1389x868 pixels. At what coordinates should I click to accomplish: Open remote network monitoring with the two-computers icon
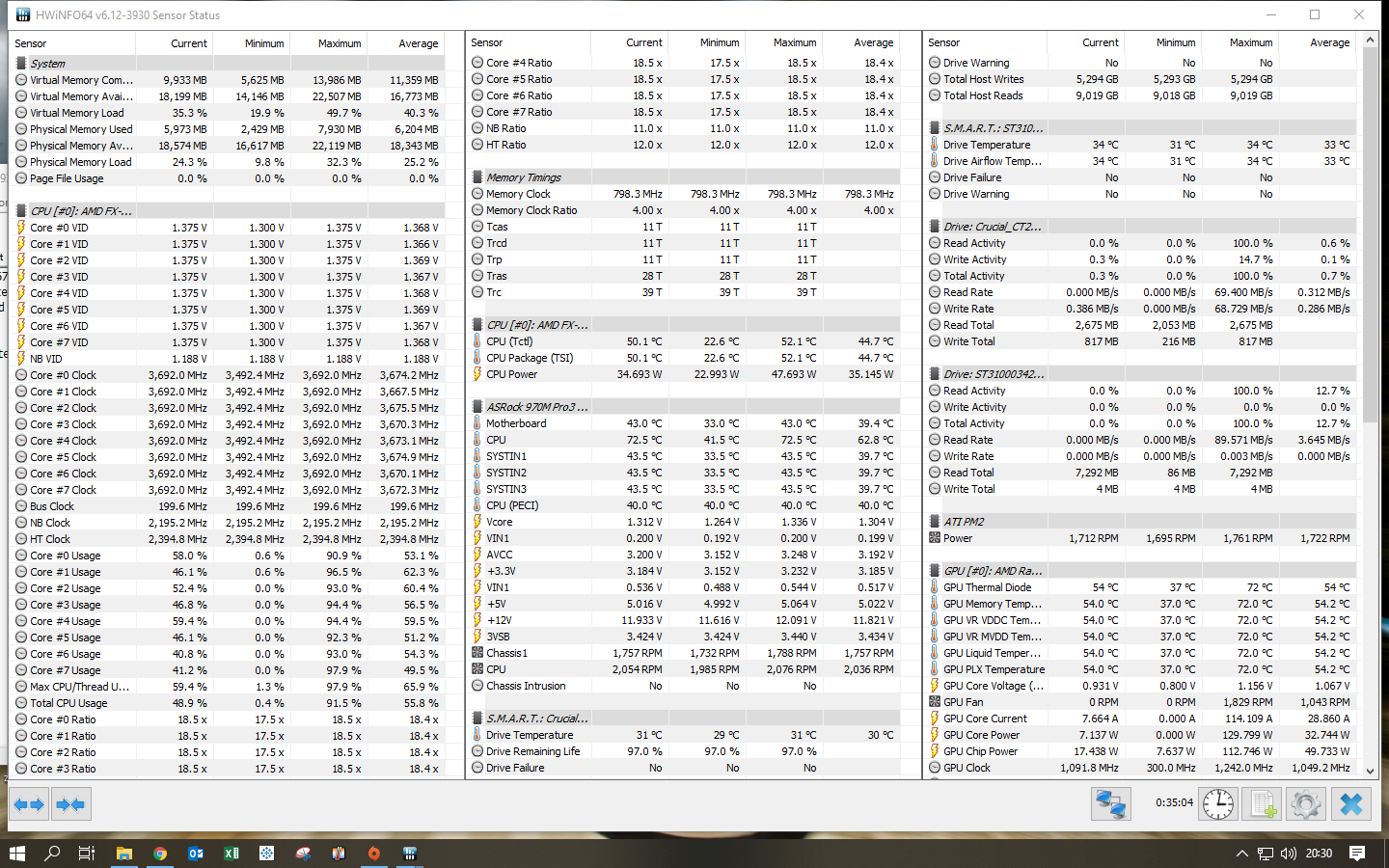coord(1110,804)
